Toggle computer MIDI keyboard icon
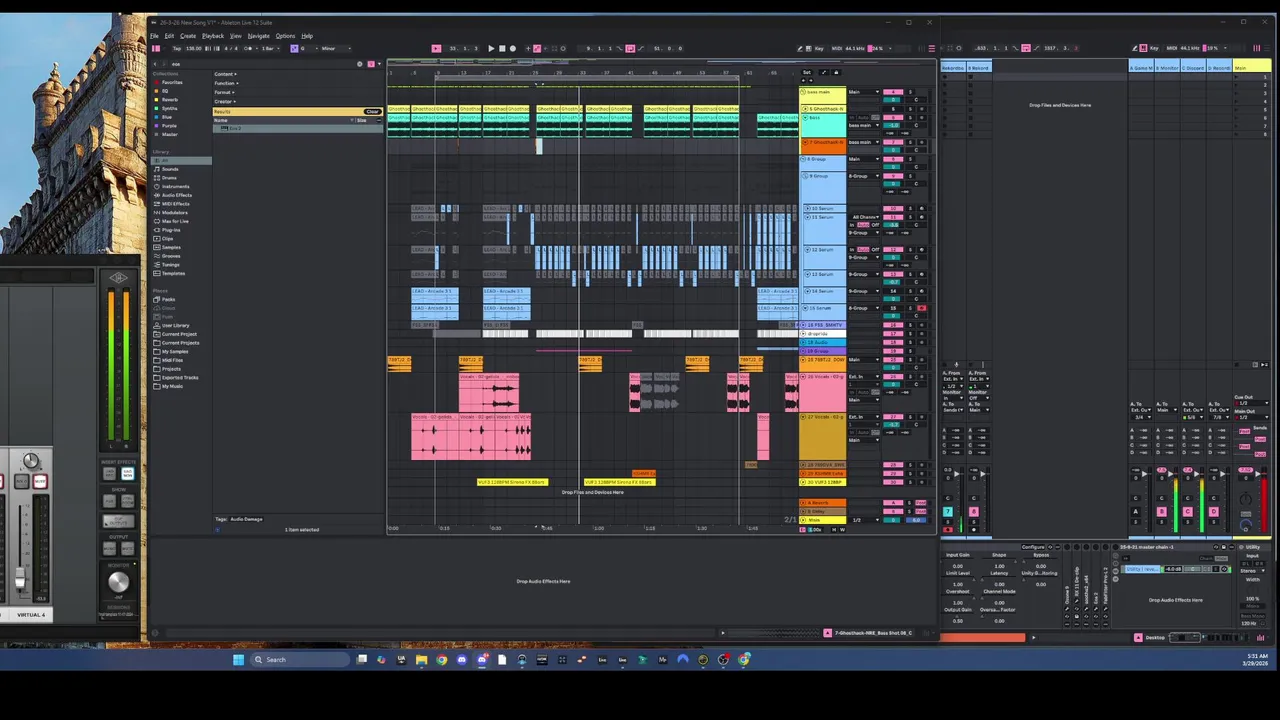Image resolution: width=1280 pixels, height=720 pixels. [x=809, y=48]
